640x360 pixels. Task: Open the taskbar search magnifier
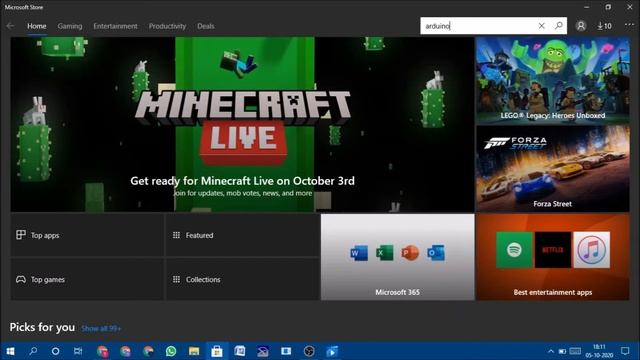point(33,351)
